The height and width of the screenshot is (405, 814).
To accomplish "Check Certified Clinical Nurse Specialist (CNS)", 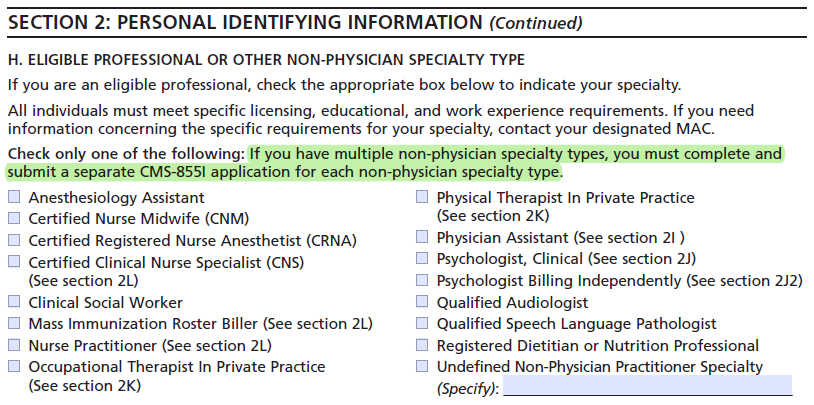I will pos(14,262).
